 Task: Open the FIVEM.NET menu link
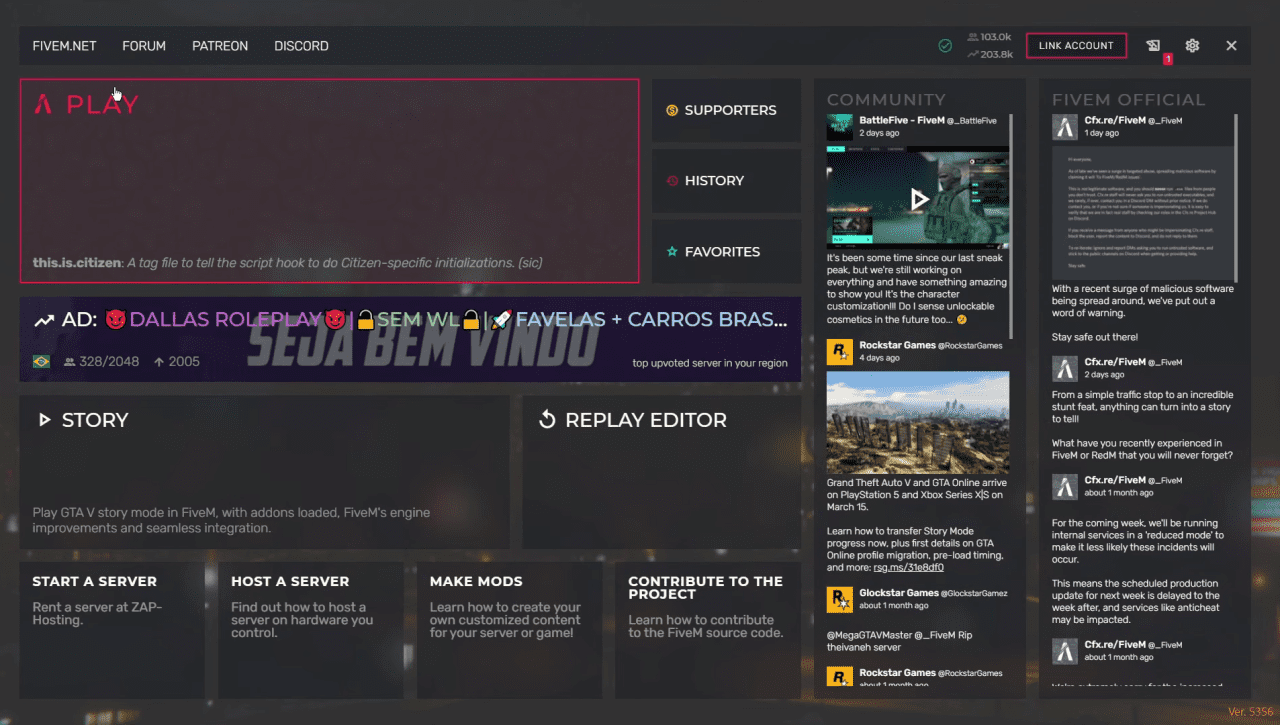(x=64, y=46)
